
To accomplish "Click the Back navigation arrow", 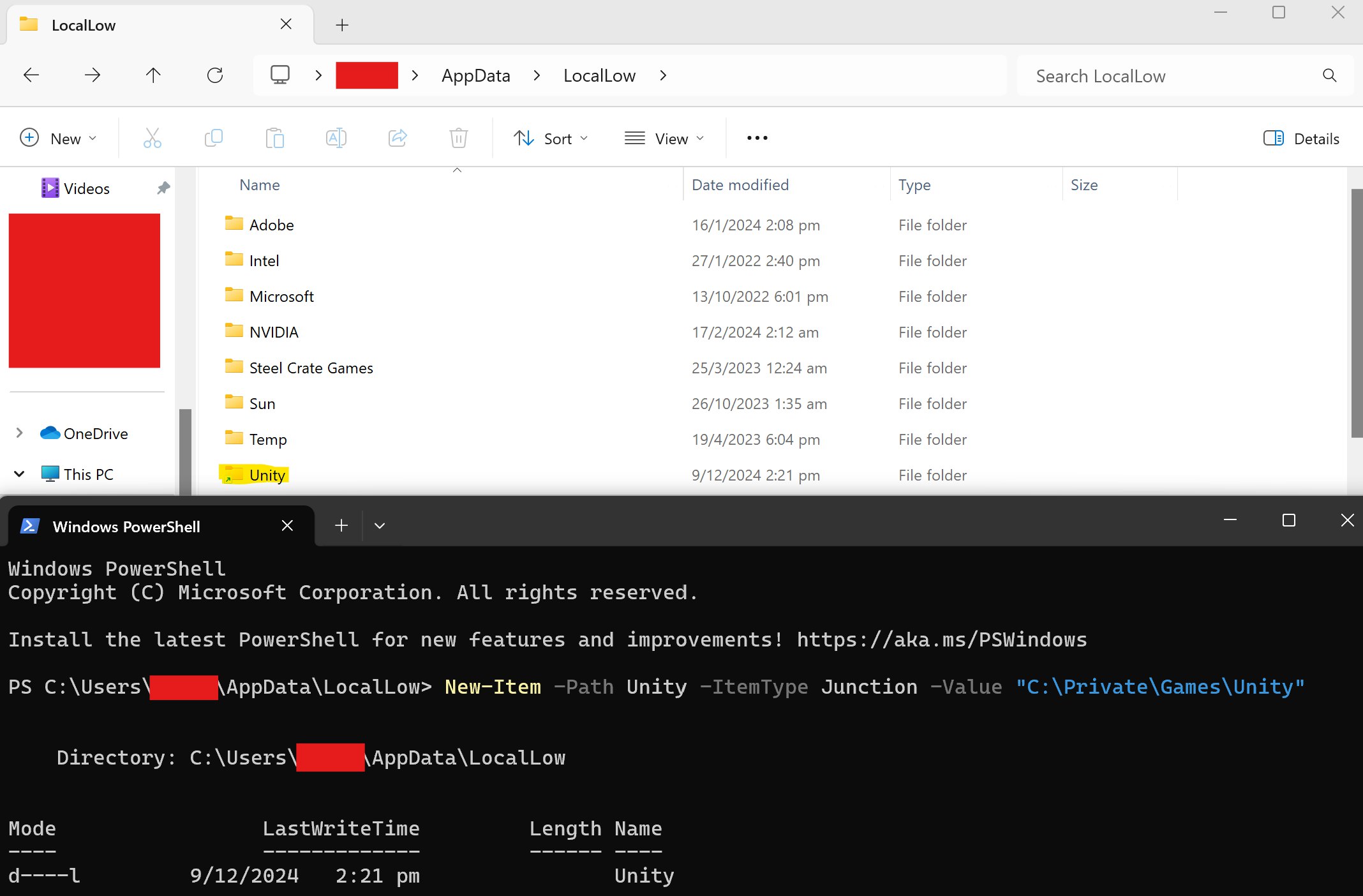I will point(31,75).
